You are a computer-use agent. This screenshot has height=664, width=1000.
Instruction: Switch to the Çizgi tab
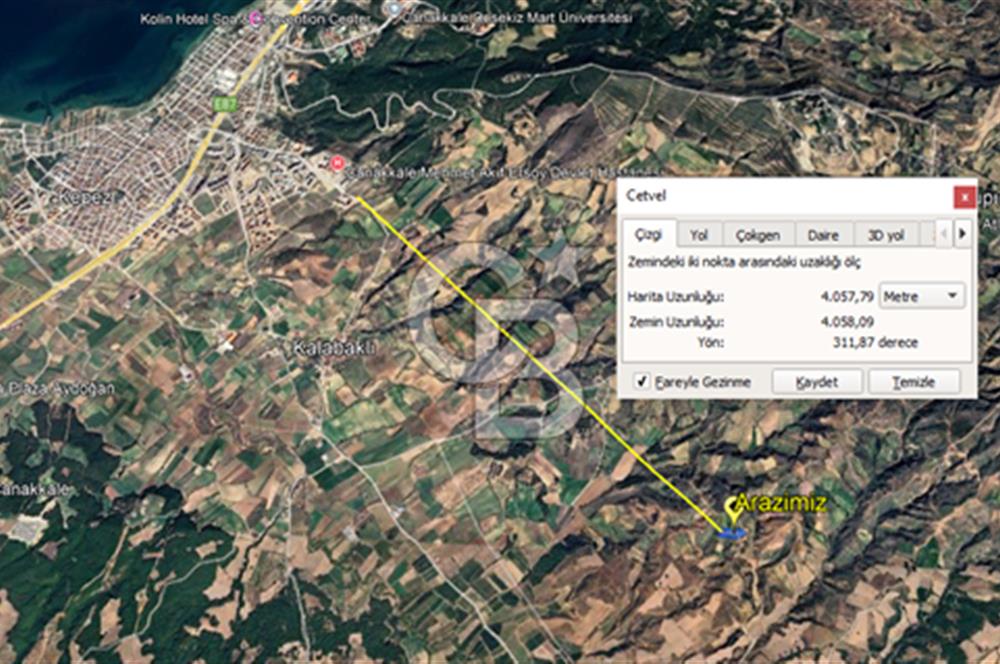tap(649, 235)
